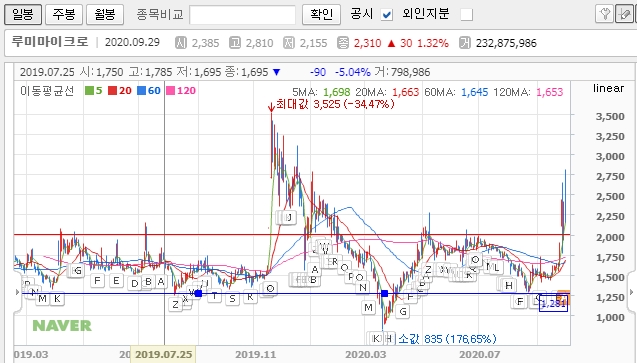The height and width of the screenshot is (363, 637).
Task: Click the 종 closing-price badge icon
Action: coord(343,43)
